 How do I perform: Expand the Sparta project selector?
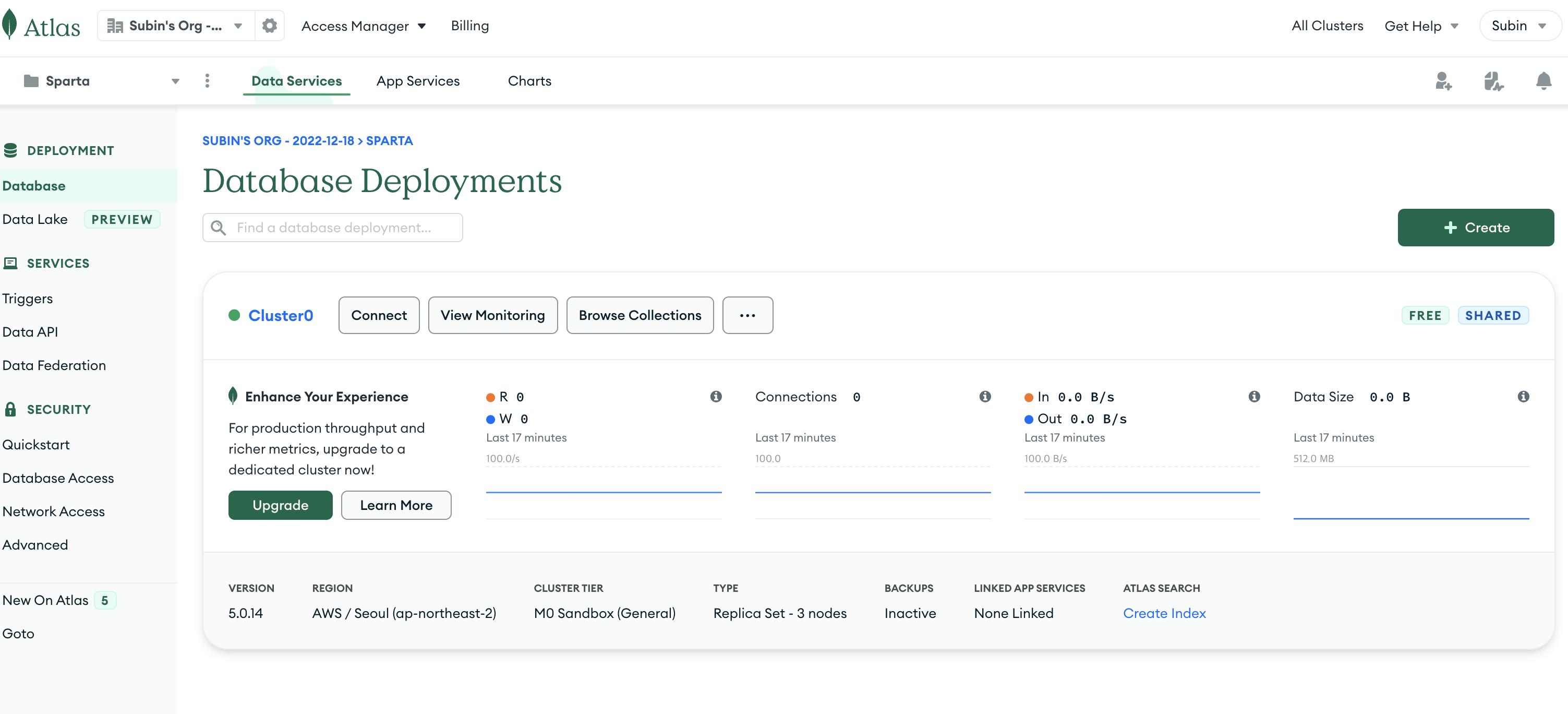175,81
